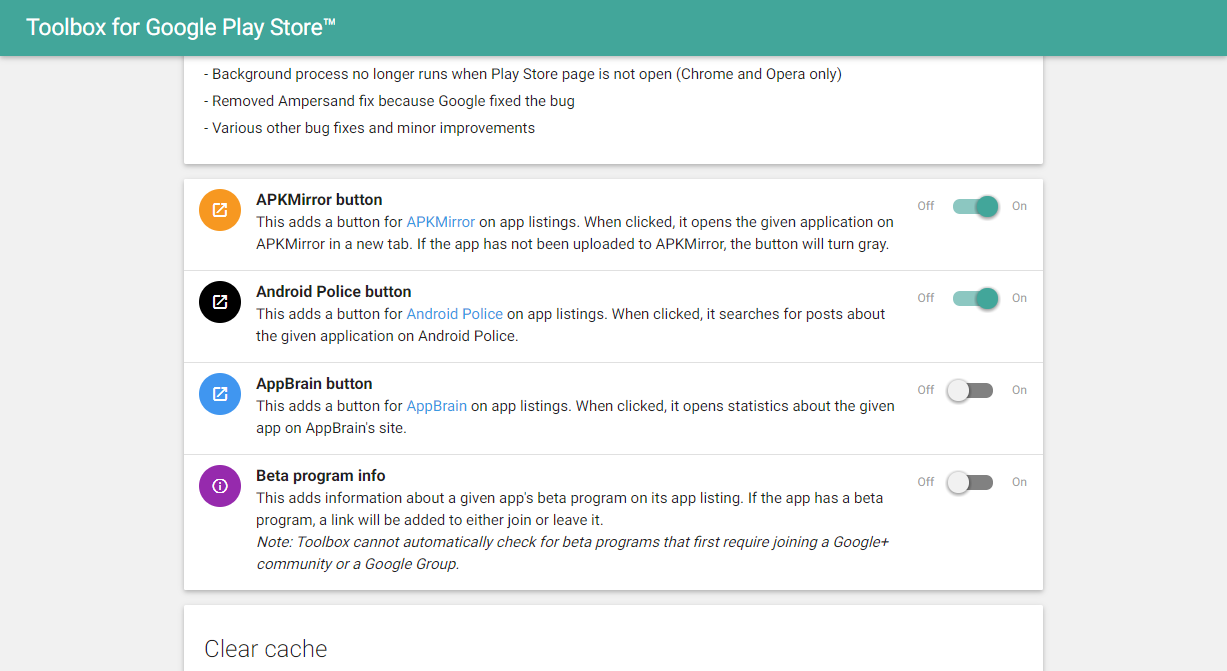
Task: Turn off the Android Police button toggle
Action: (975, 298)
